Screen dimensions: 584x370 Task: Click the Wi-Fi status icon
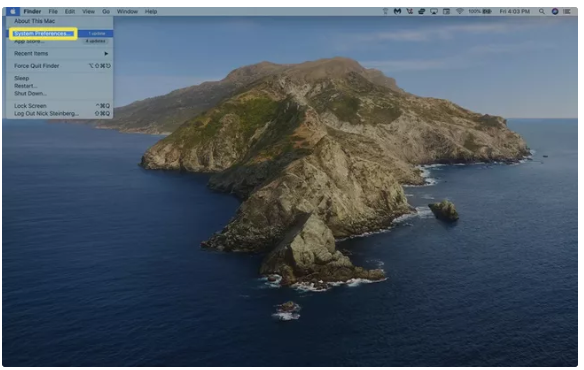460,12
